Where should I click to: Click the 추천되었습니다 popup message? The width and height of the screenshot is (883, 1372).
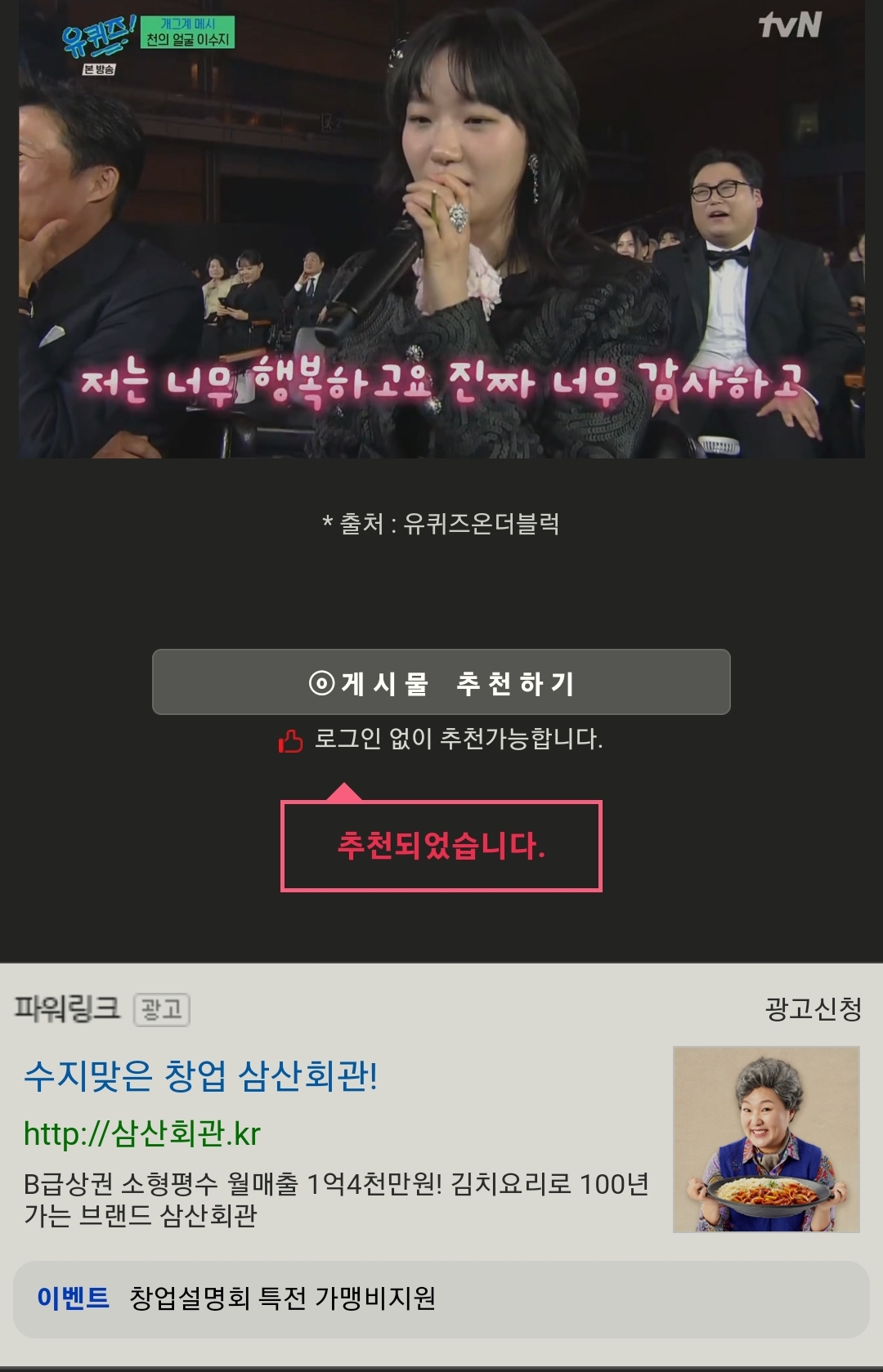pyautogui.click(x=441, y=846)
